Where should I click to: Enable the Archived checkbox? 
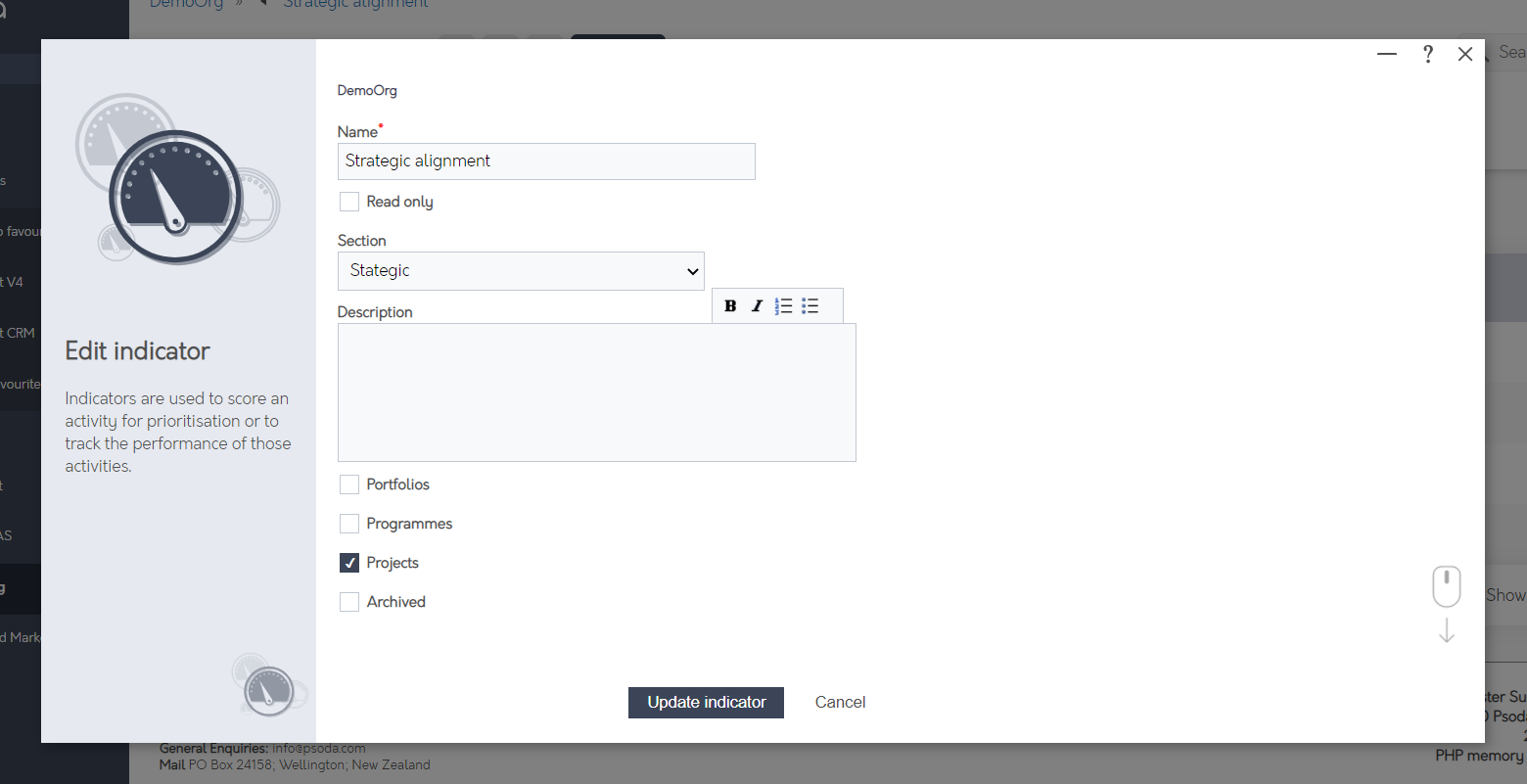[x=349, y=601]
